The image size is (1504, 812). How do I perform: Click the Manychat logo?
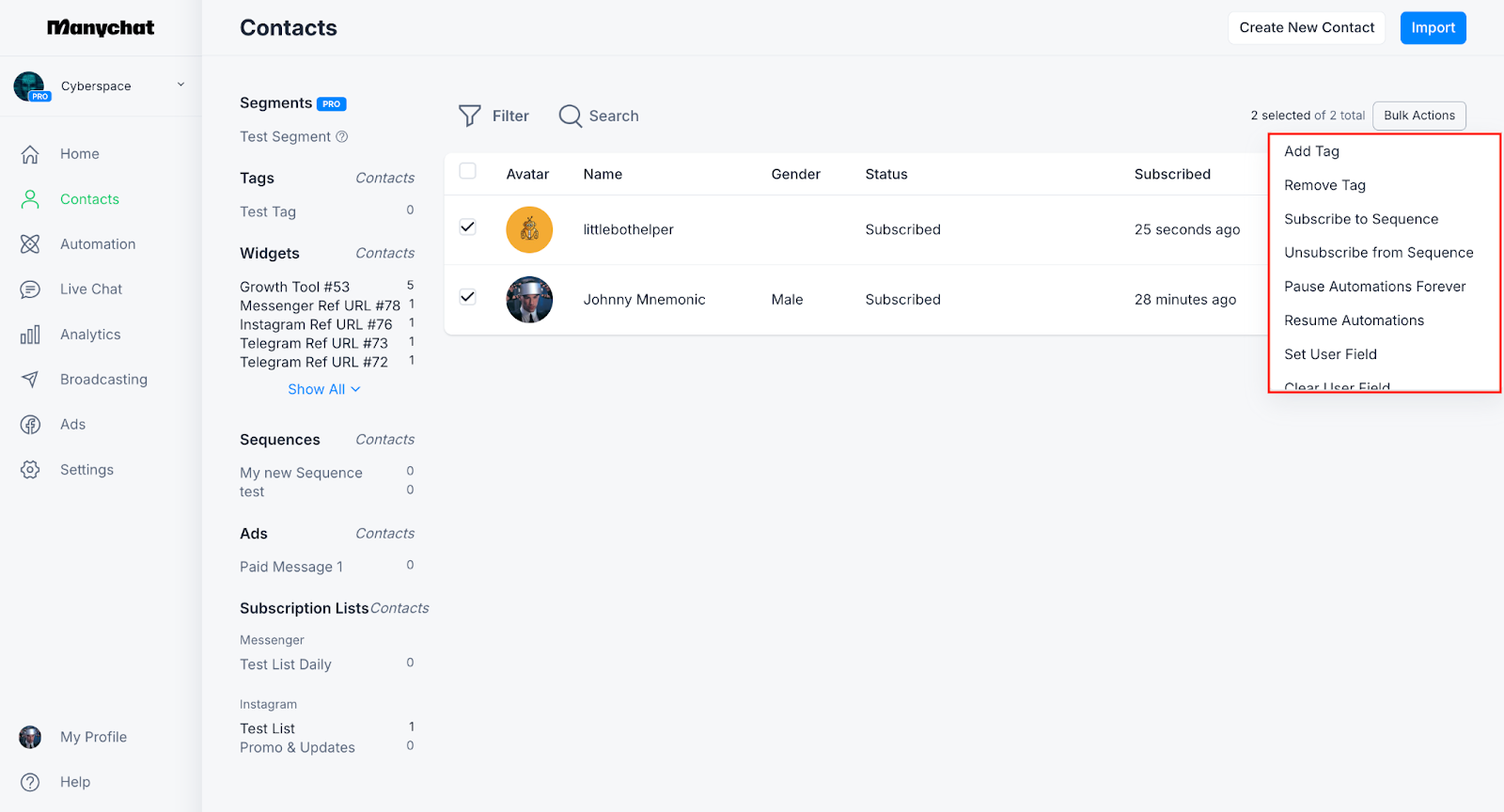click(x=101, y=28)
